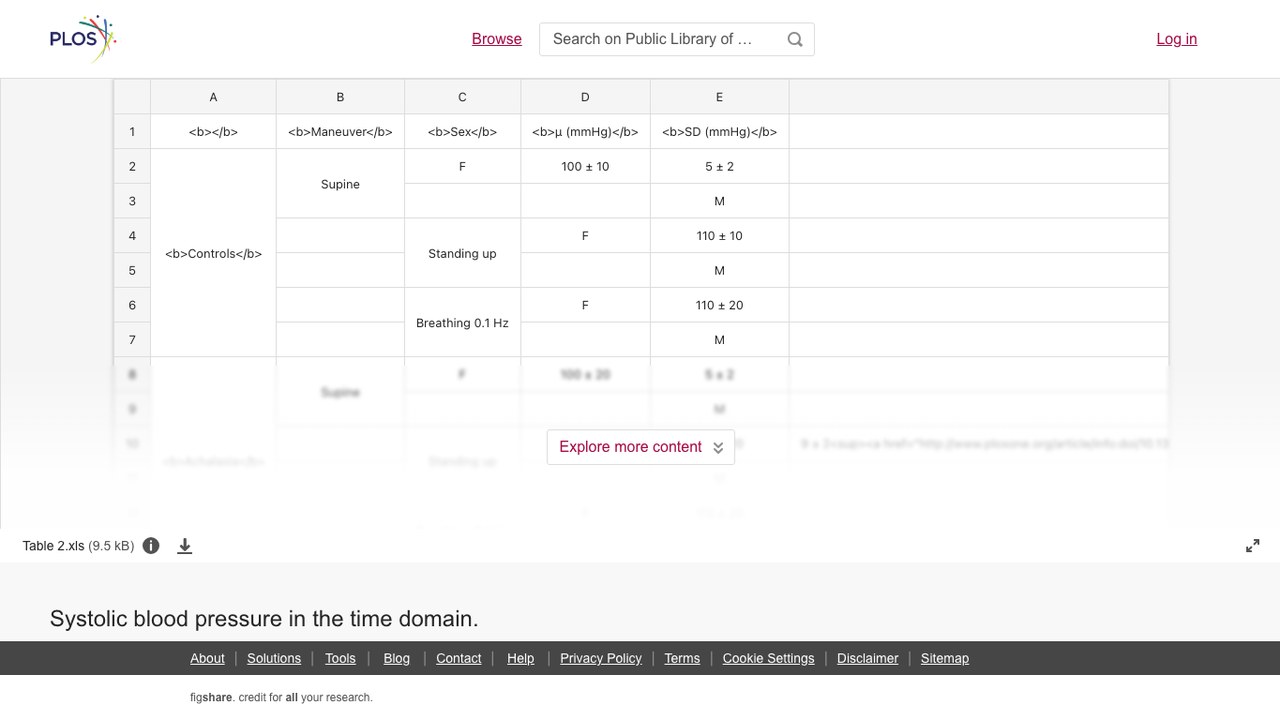Expand the Explore more content button
This screenshot has height=720, width=1280.
click(x=641, y=447)
